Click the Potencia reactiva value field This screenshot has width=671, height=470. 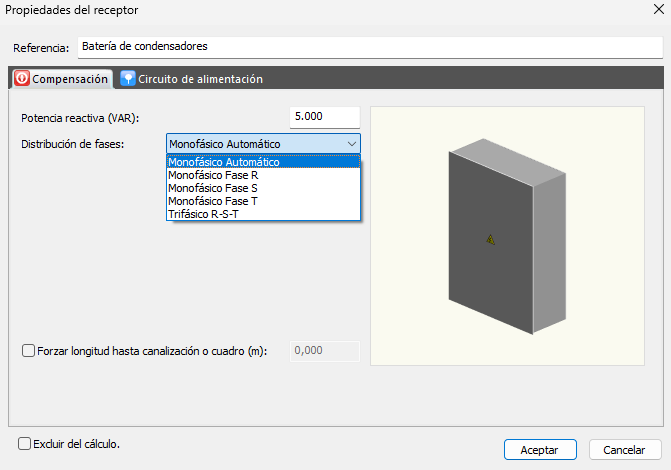(x=324, y=117)
